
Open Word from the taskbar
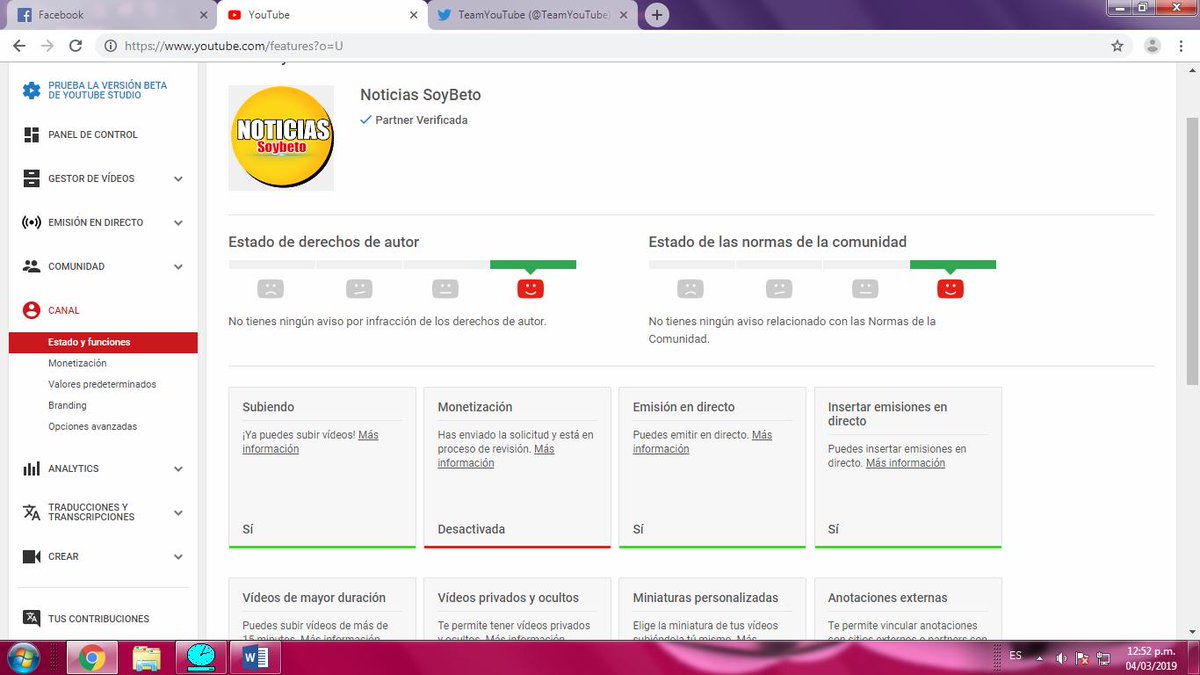[253, 658]
